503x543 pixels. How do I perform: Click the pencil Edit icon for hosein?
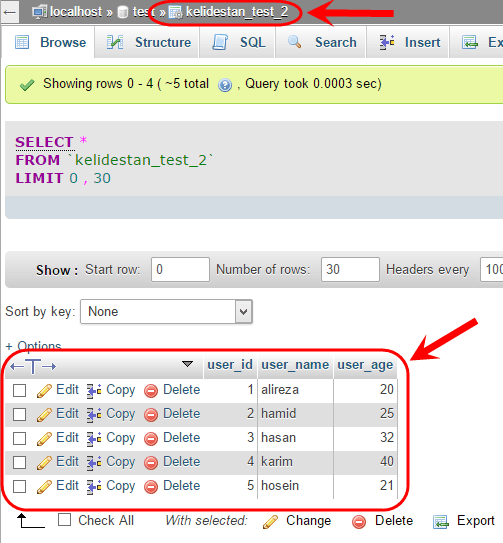(x=44, y=487)
